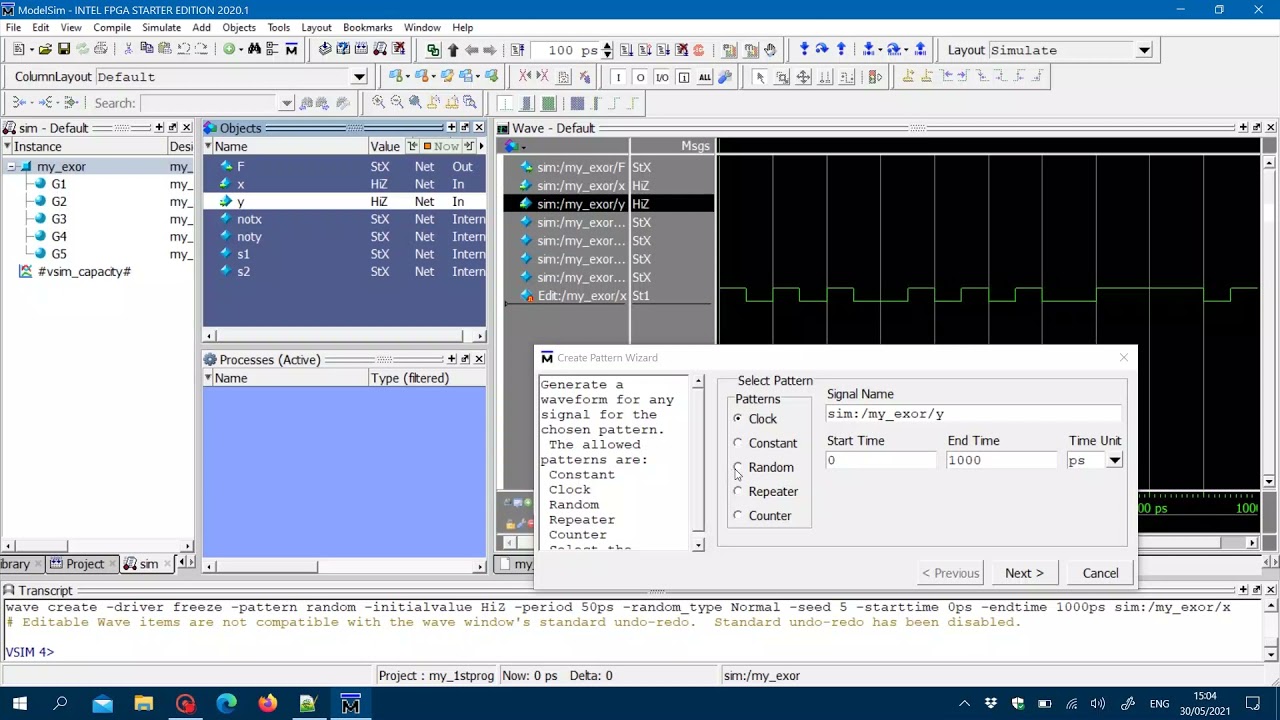Click the traffic-light wave icon

pos(875,77)
